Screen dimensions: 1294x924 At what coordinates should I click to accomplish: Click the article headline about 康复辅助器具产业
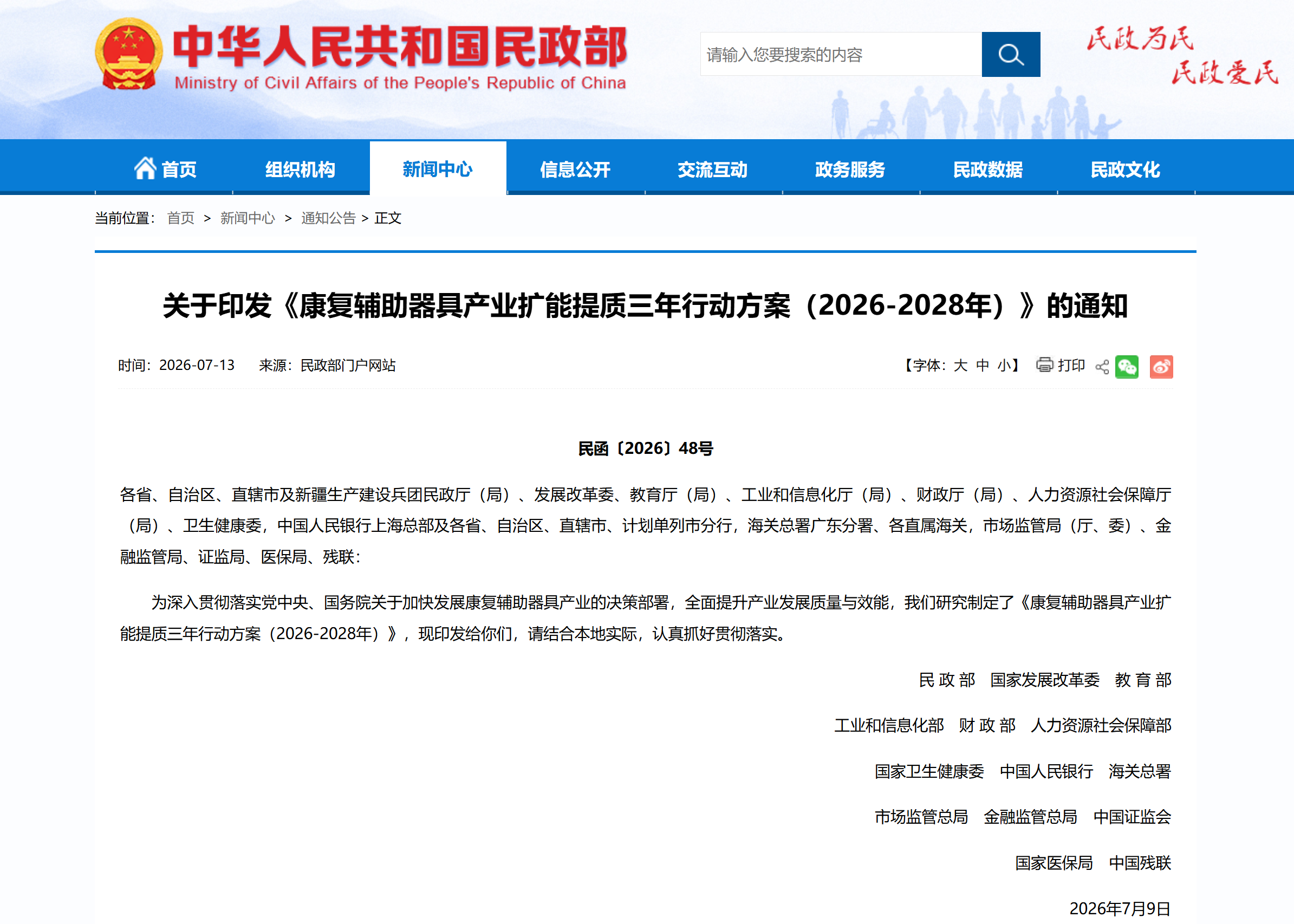coord(645,305)
